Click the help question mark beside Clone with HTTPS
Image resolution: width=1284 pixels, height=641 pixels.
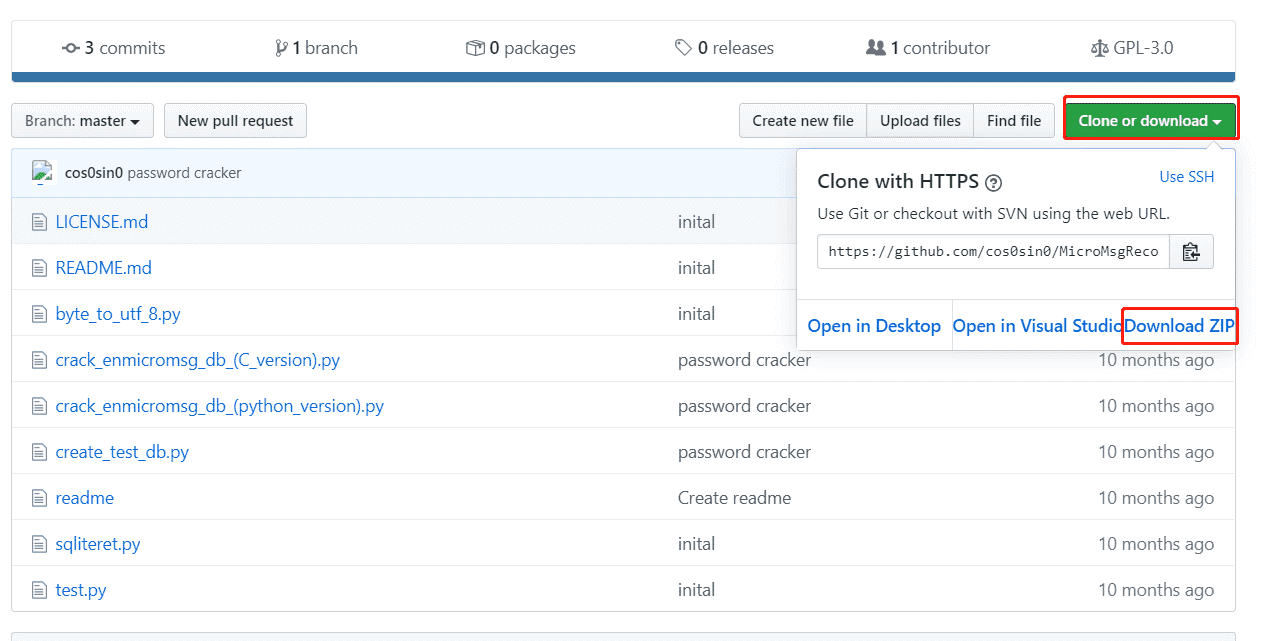click(x=993, y=183)
